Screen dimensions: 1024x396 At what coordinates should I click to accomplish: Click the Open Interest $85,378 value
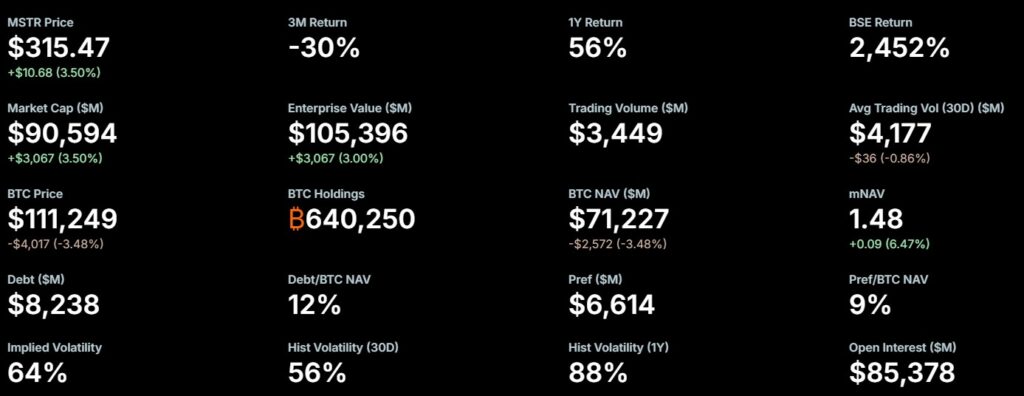point(902,373)
